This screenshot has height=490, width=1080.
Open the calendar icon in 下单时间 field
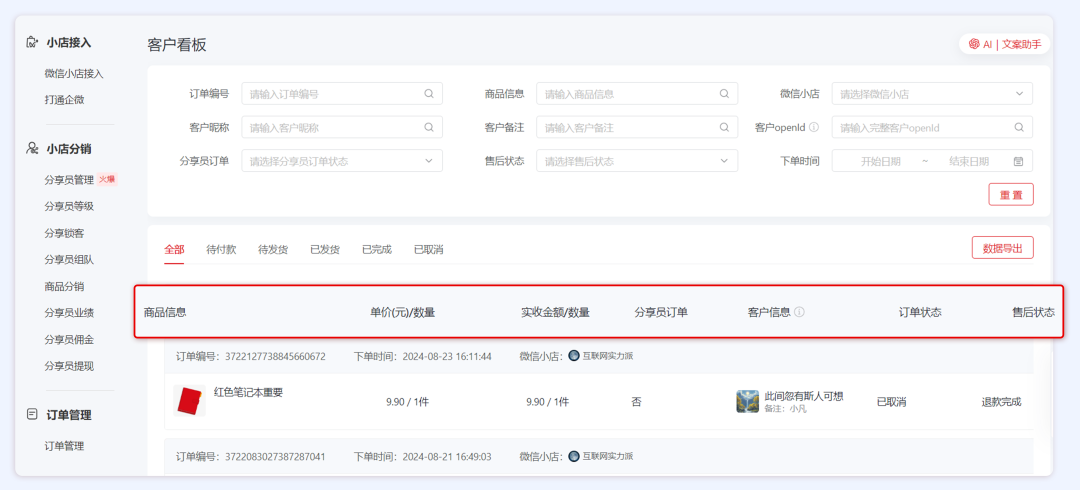point(1018,161)
